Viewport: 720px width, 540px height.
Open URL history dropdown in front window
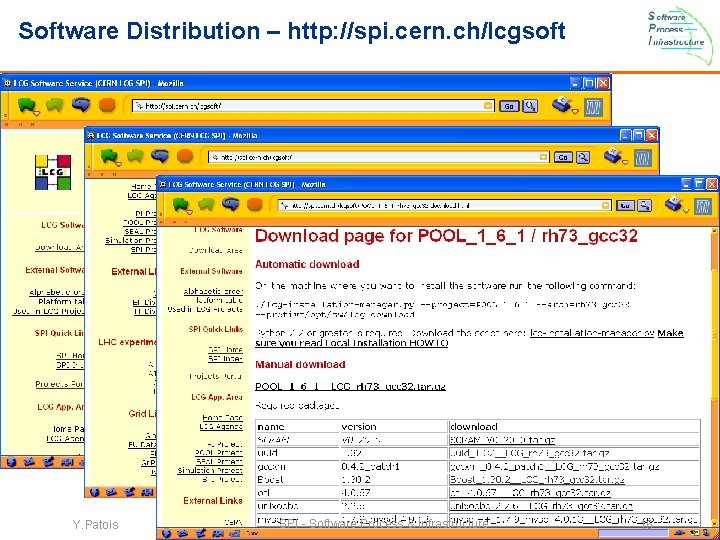tap(606, 205)
